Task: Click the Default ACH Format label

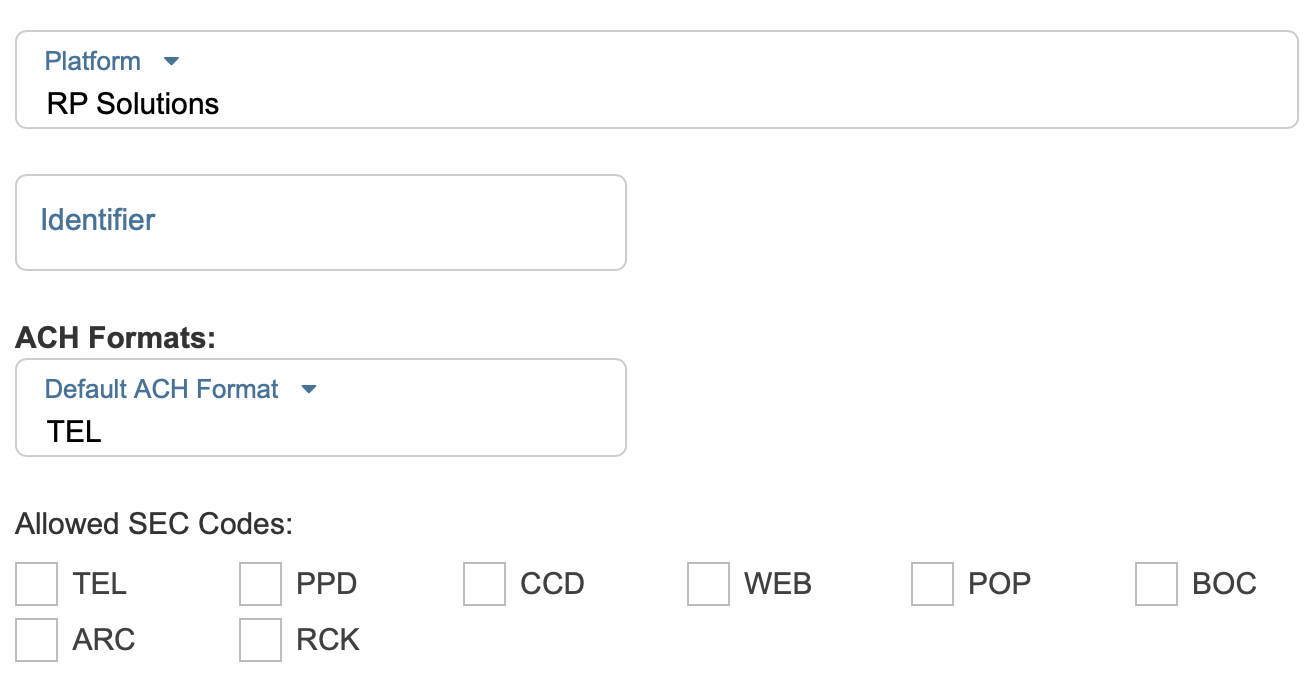Action: tap(162, 389)
